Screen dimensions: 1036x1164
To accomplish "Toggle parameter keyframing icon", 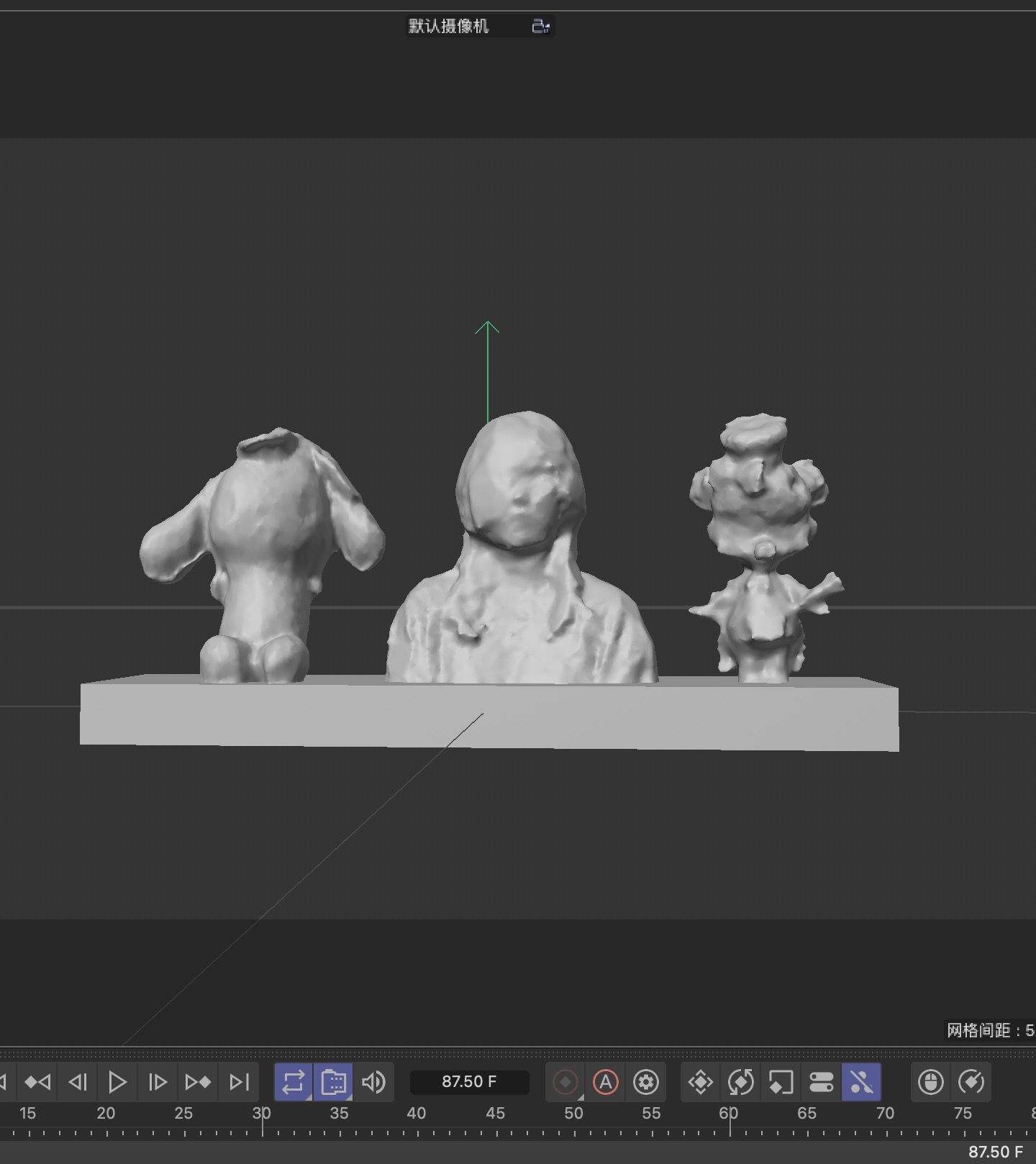I will 822,1082.
